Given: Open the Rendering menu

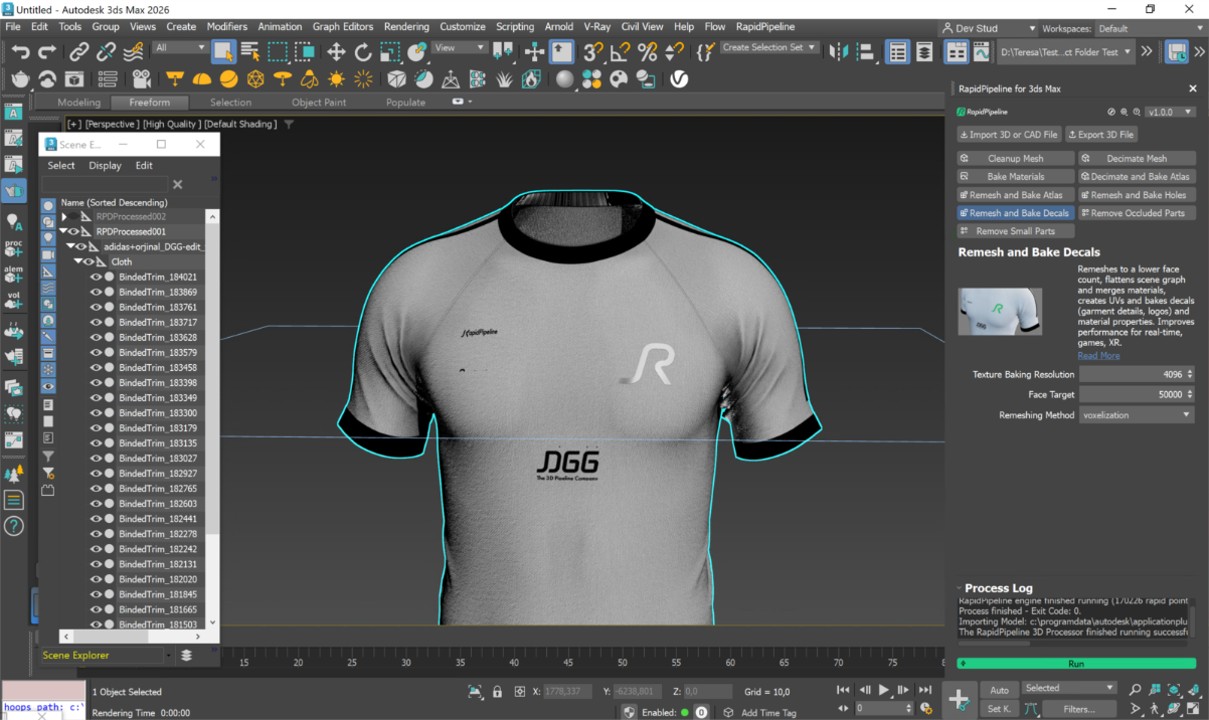Looking at the screenshot, I should [406, 27].
